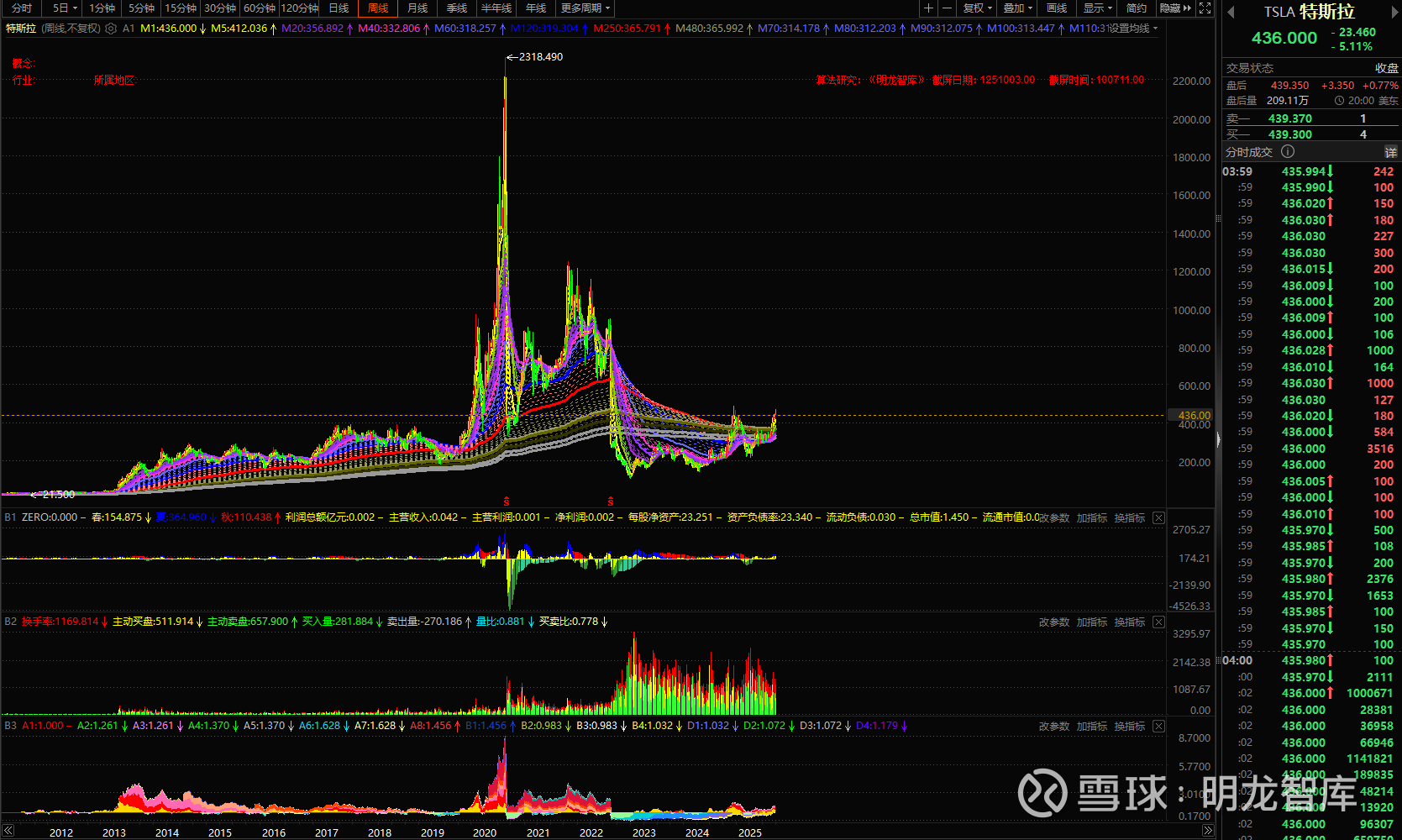Toggle the 画线 drawing tools

[x=1057, y=8]
